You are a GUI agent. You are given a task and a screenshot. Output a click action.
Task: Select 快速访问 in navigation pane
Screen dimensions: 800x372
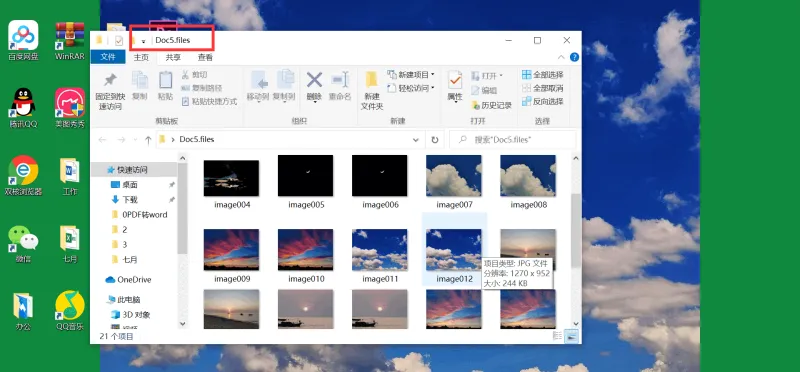tap(134, 169)
